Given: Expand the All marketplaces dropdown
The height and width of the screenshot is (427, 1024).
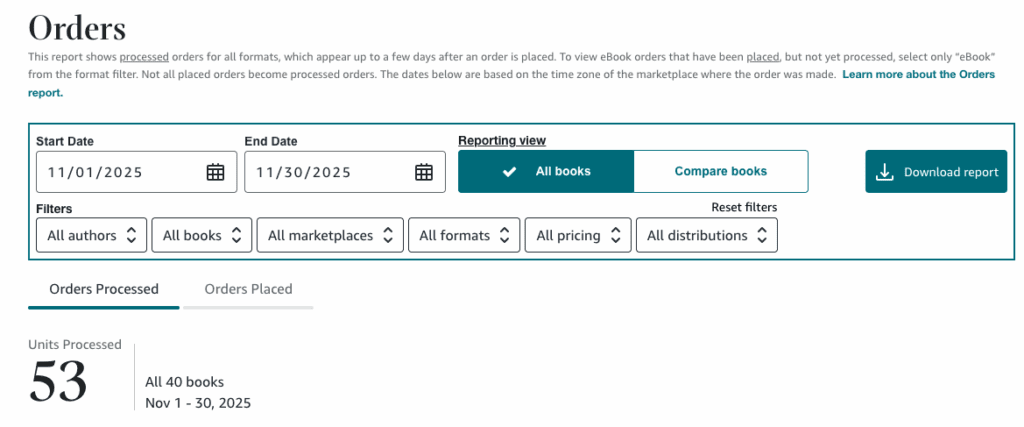Looking at the screenshot, I should (330, 236).
